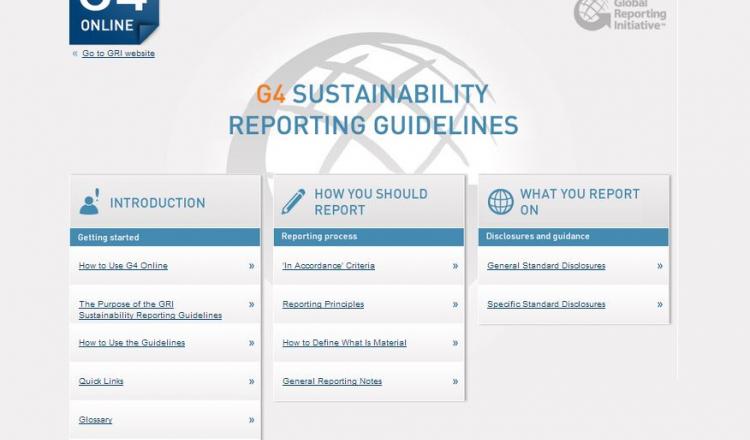Open 'How to Define What Is Material'

click(x=344, y=343)
